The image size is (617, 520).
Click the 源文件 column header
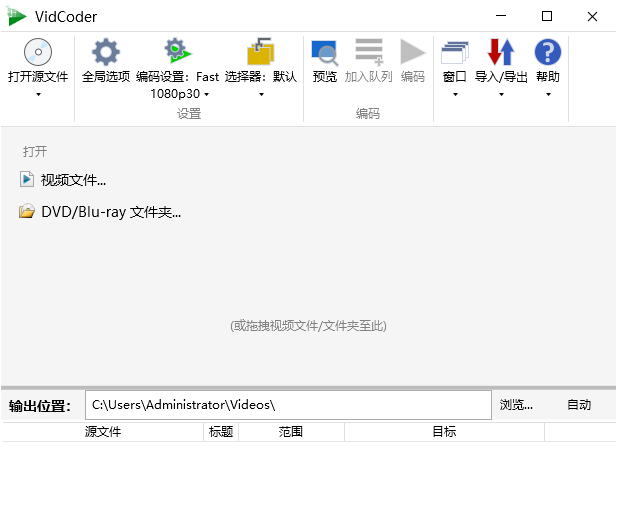(103, 432)
